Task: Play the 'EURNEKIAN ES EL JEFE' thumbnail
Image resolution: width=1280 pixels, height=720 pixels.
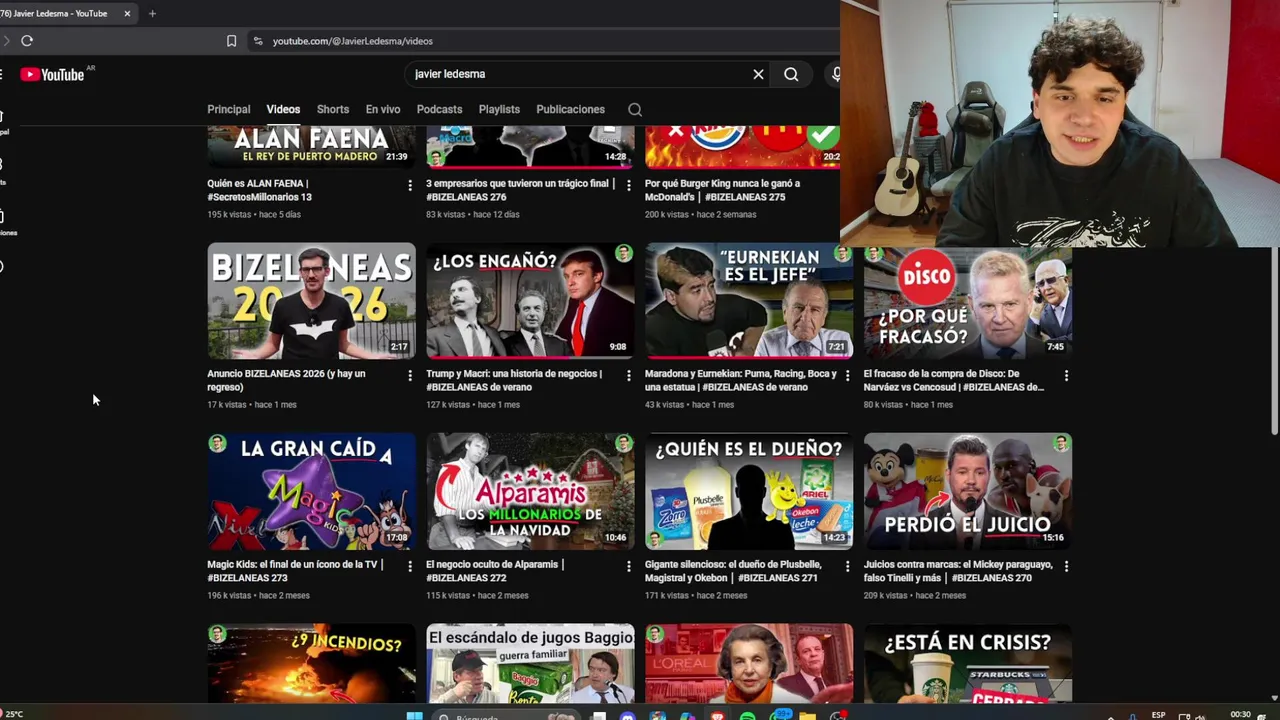Action: (x=749, y=301)
